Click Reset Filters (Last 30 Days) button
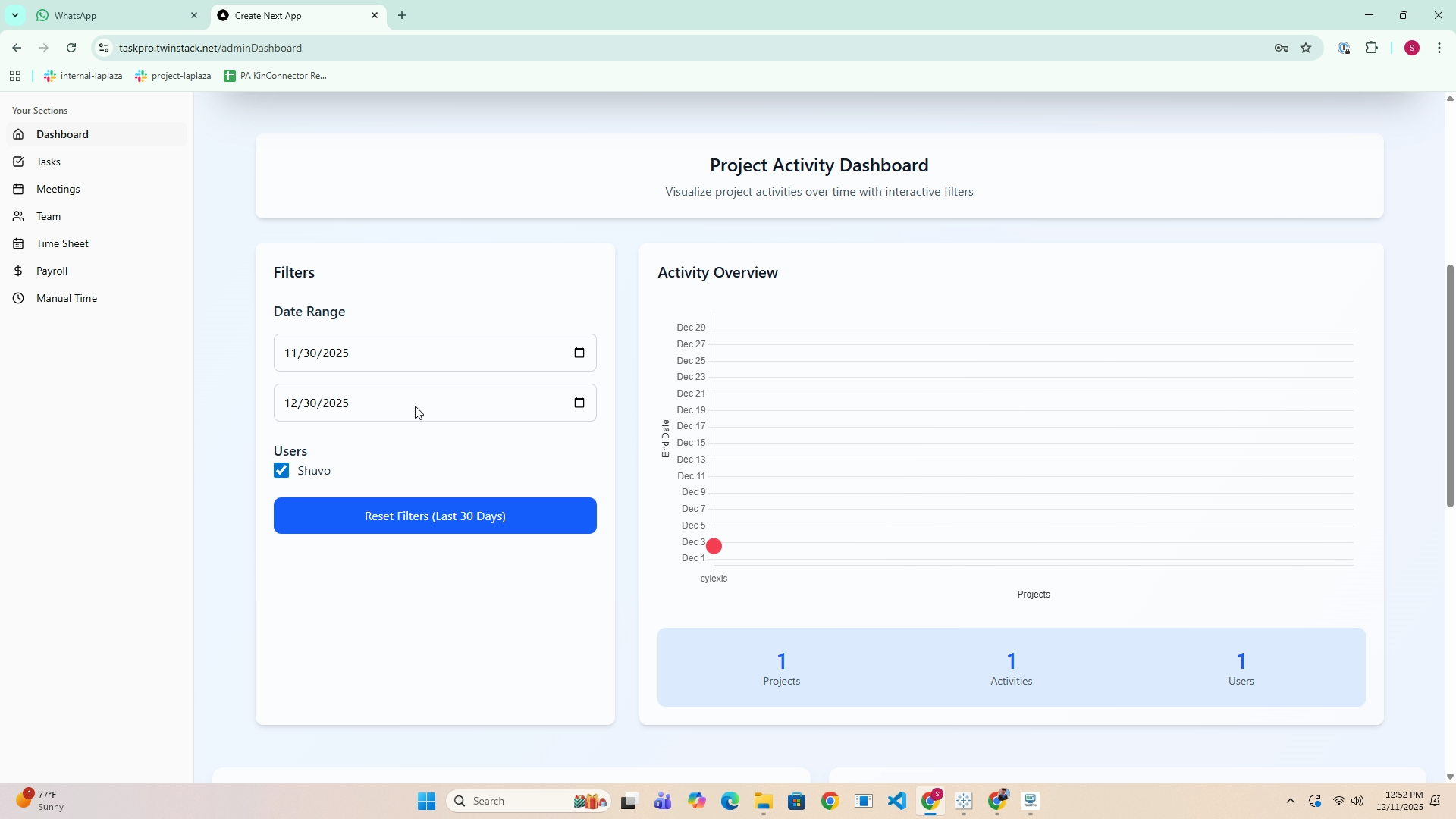Screen dimensions: 1456x819 (x=435, y=516)
